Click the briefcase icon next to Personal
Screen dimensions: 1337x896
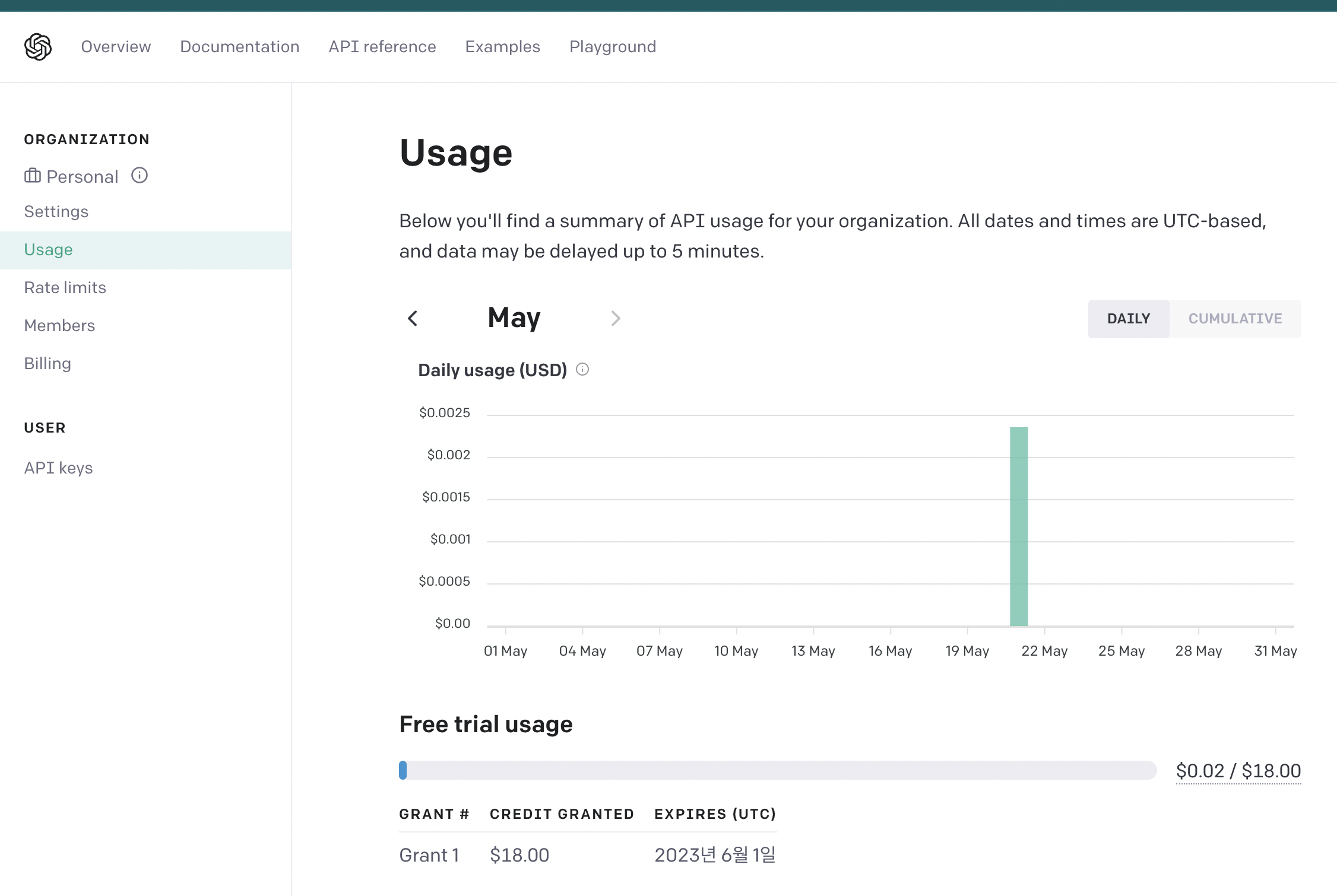point(32,176)
